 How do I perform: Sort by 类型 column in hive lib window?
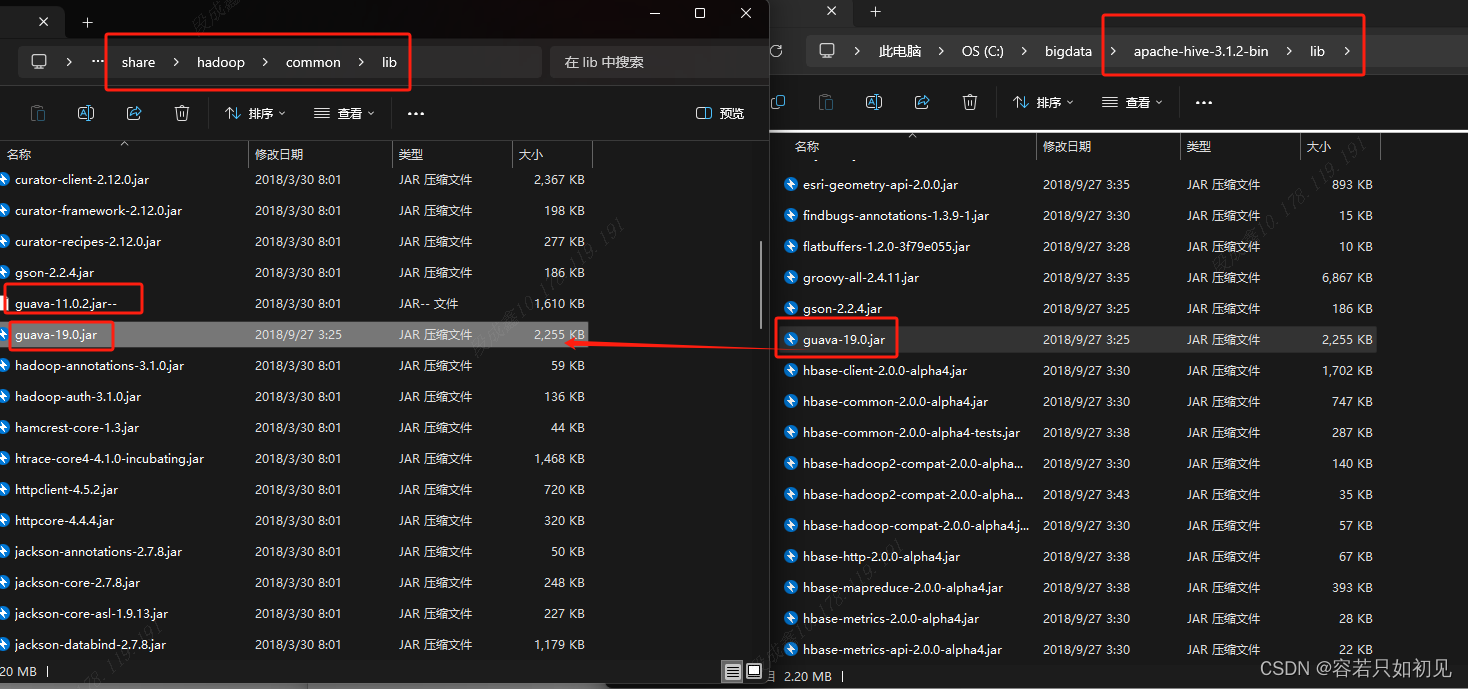[1240, 146]
